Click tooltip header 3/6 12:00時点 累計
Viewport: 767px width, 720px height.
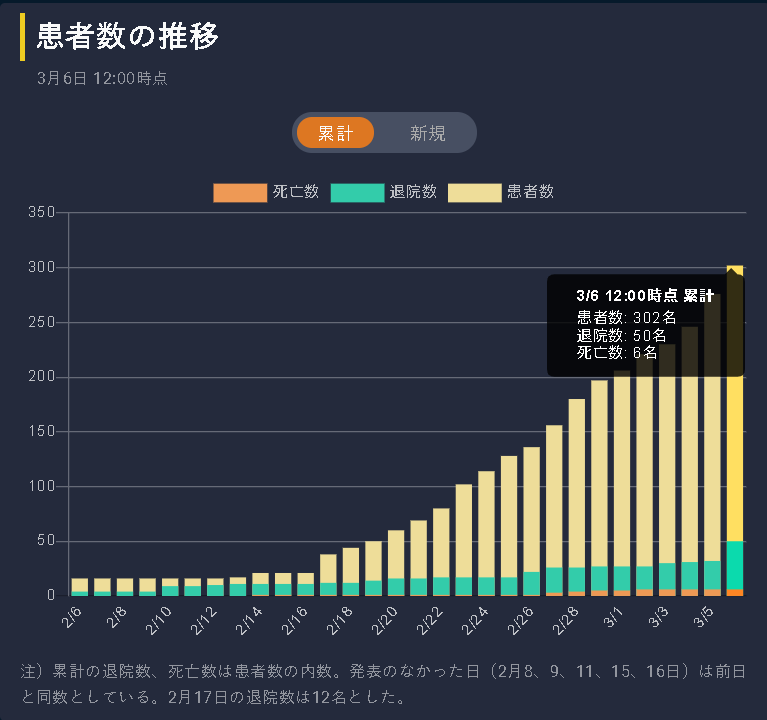645,295
